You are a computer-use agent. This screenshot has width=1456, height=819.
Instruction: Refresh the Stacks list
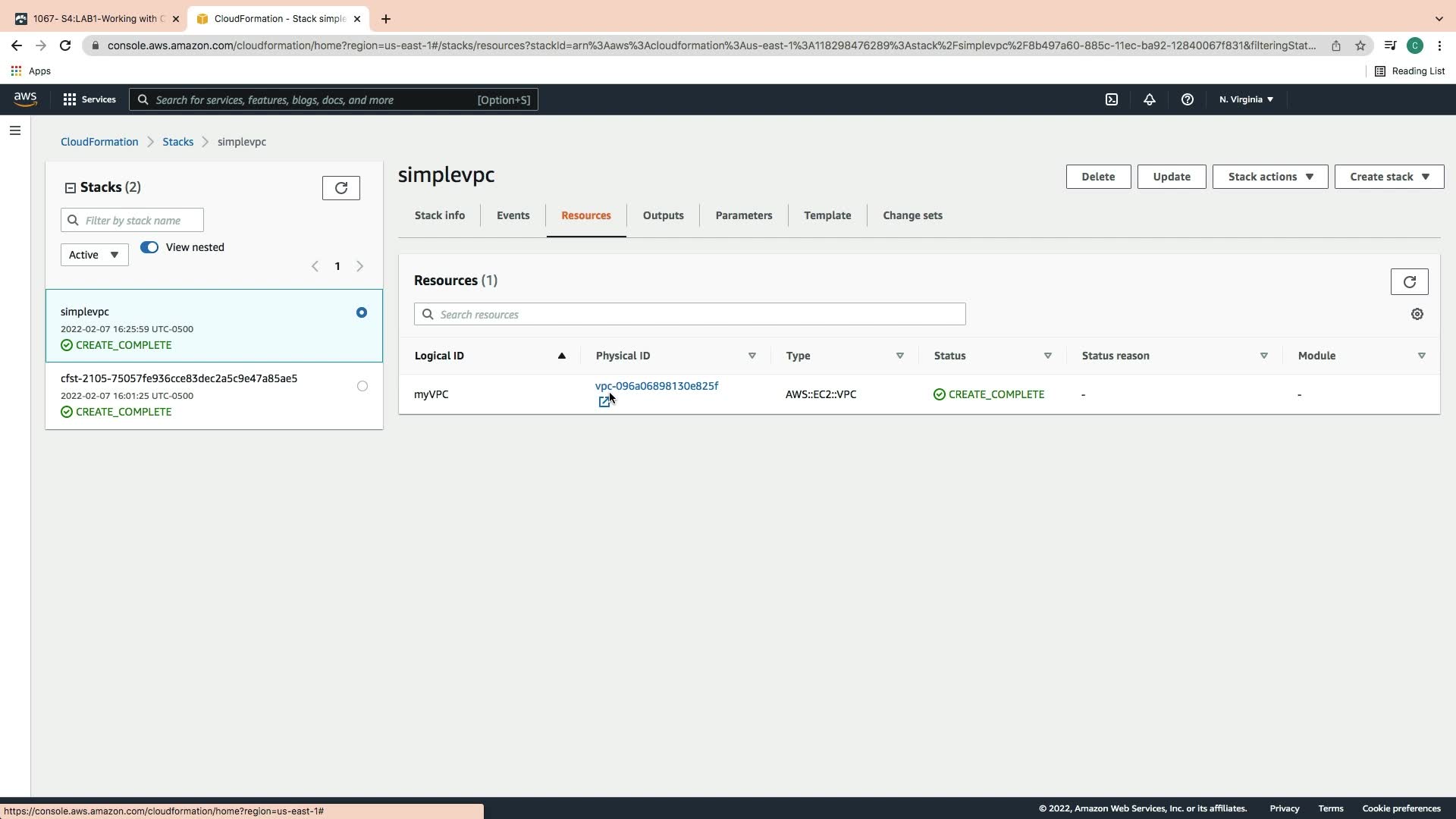340,188
